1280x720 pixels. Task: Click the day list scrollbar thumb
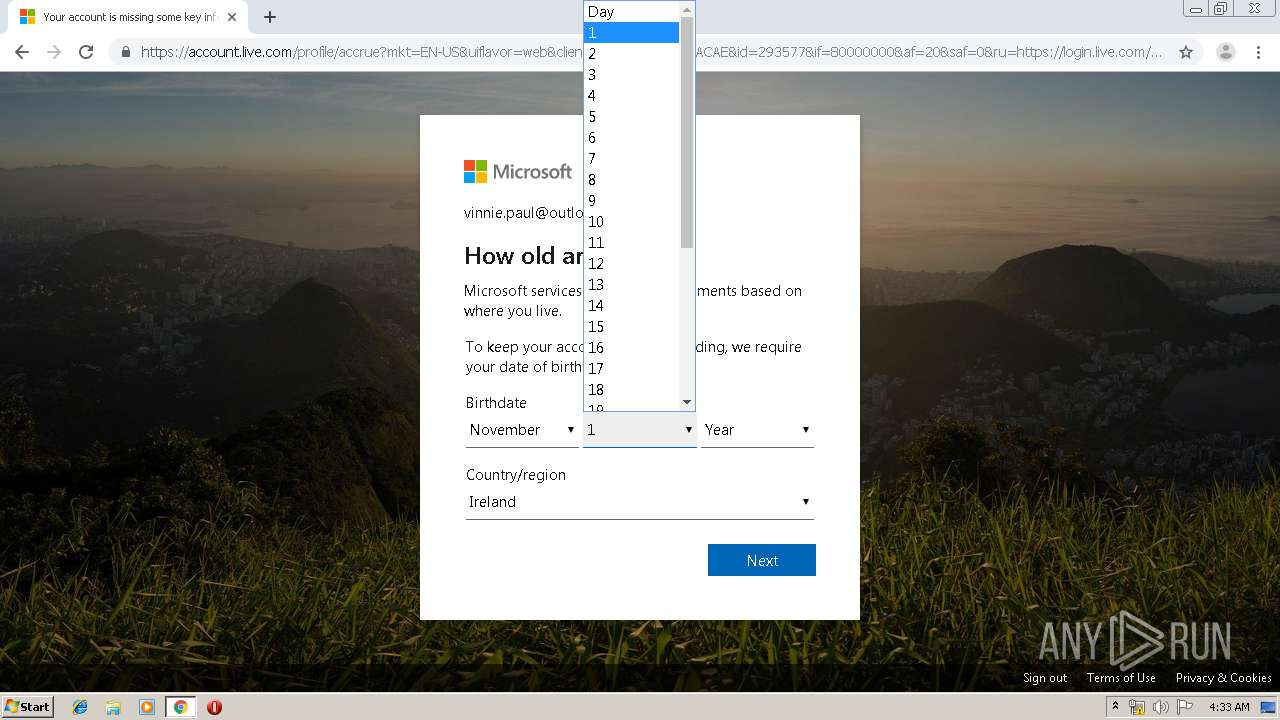point(686,132)
